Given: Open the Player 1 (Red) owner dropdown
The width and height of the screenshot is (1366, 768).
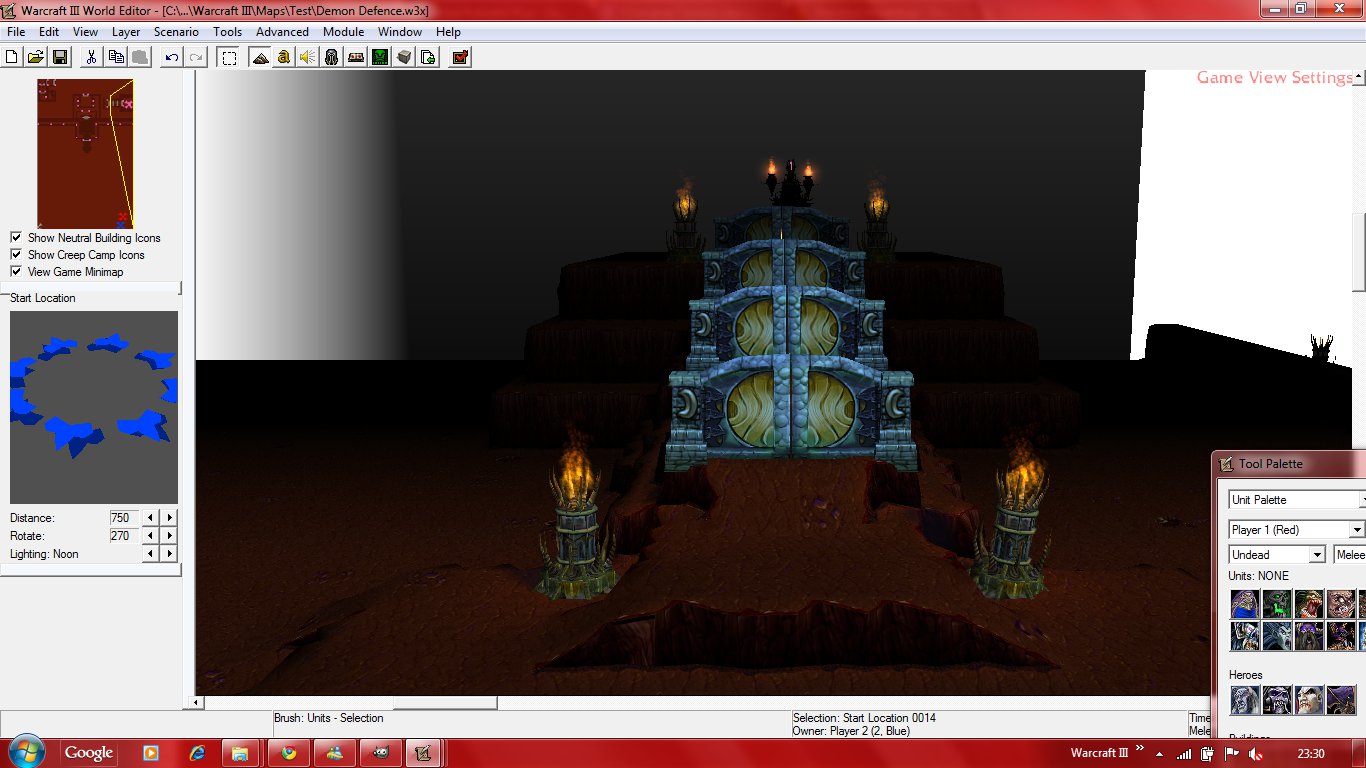Looking at the screenshot, I should (x=1297, y=530).
